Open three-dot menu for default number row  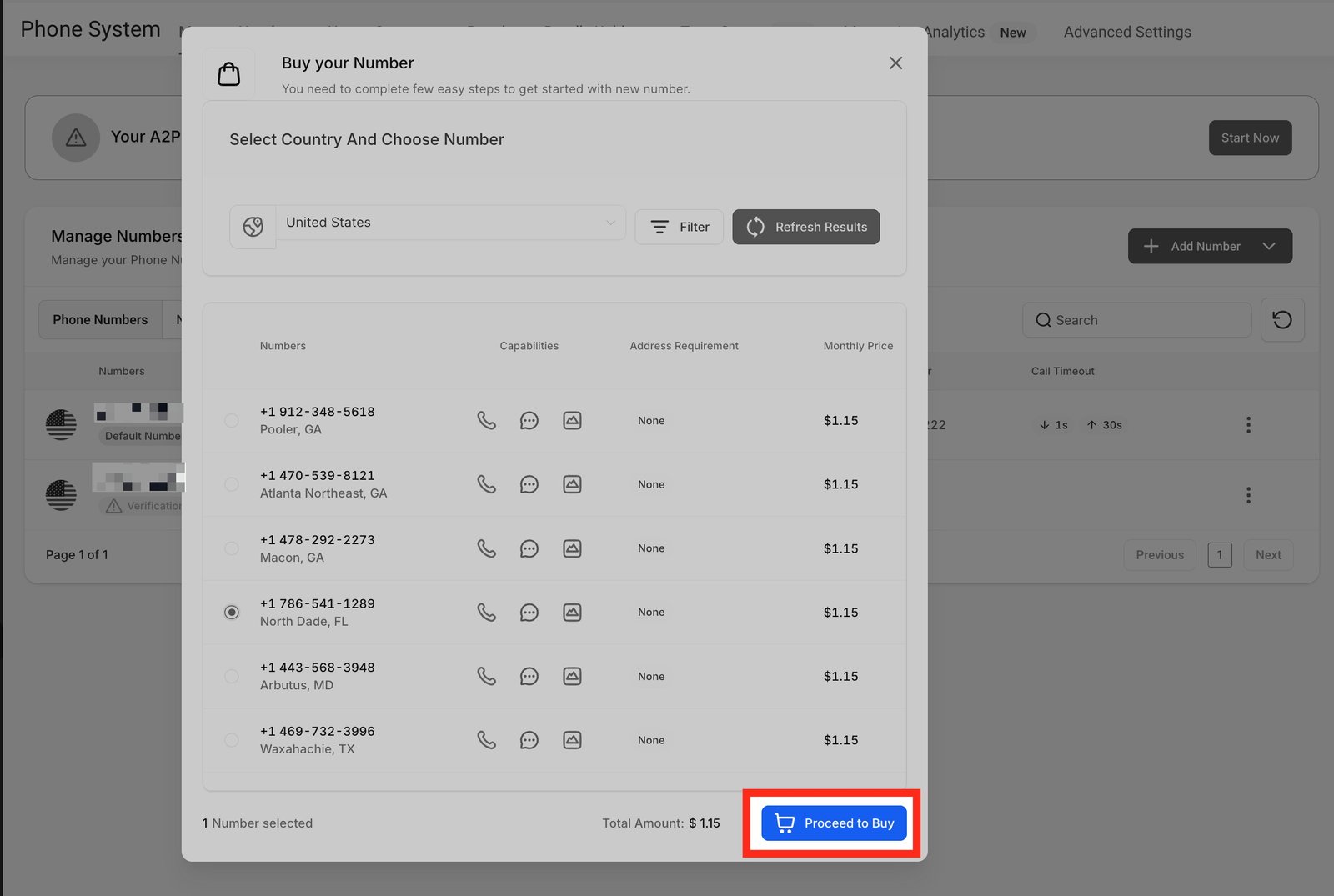(1247, 425)
